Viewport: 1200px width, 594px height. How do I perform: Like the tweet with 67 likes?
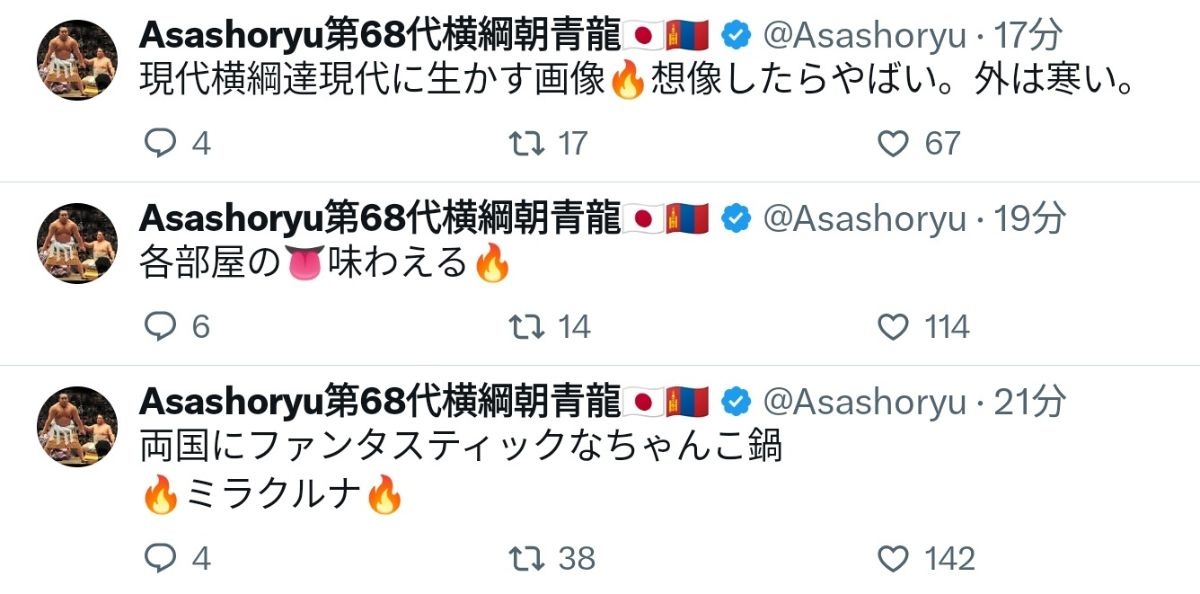point(892,144)
